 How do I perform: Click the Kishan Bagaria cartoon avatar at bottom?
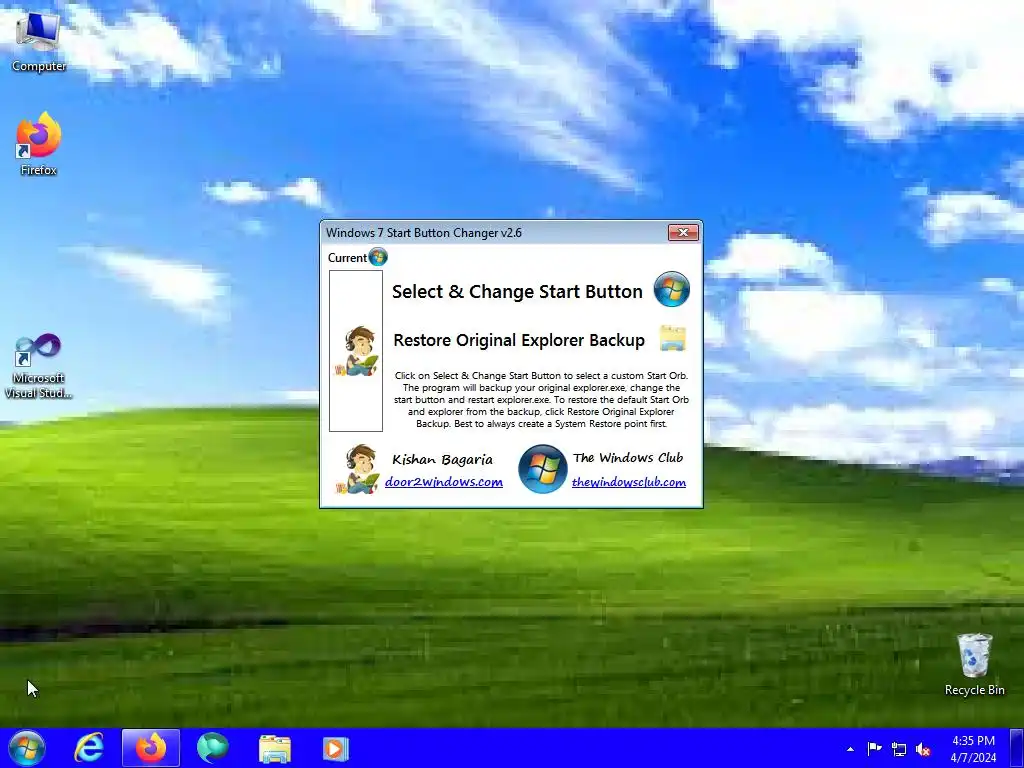(357, 468)
